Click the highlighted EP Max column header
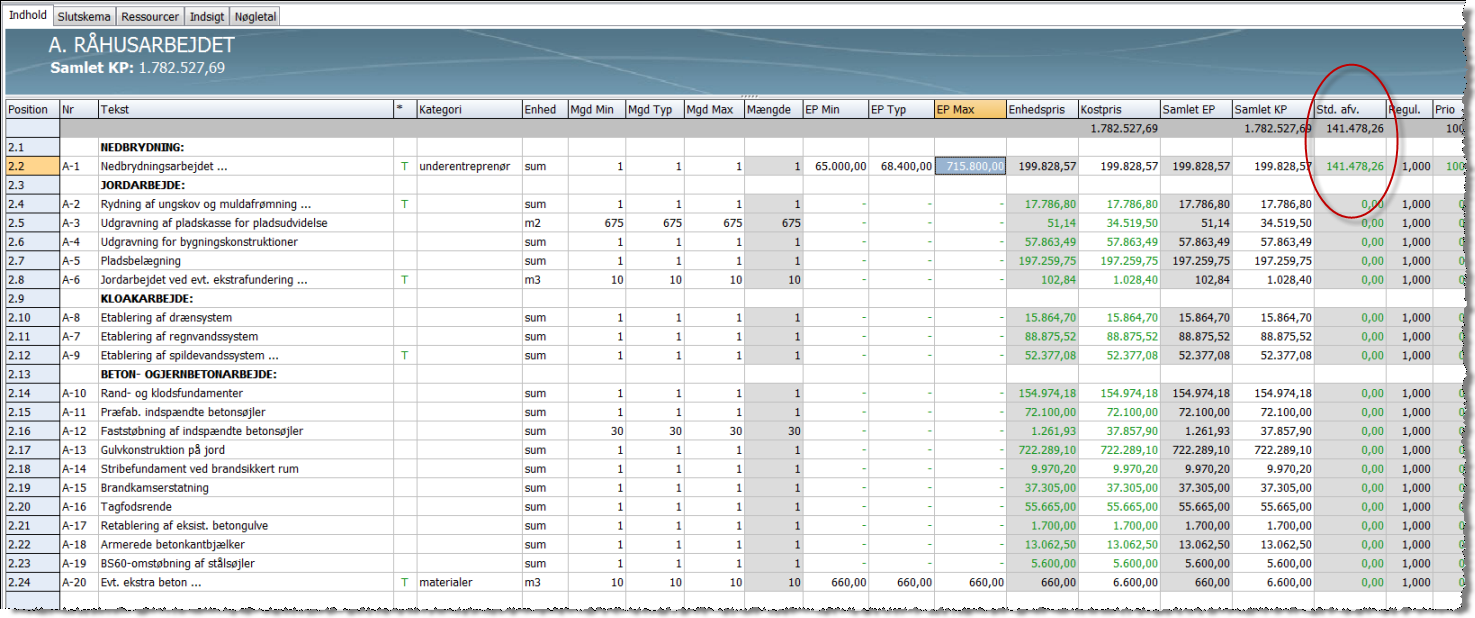Image resolution: width=1475 pixels, height=618 pixels. pos(970,109)
